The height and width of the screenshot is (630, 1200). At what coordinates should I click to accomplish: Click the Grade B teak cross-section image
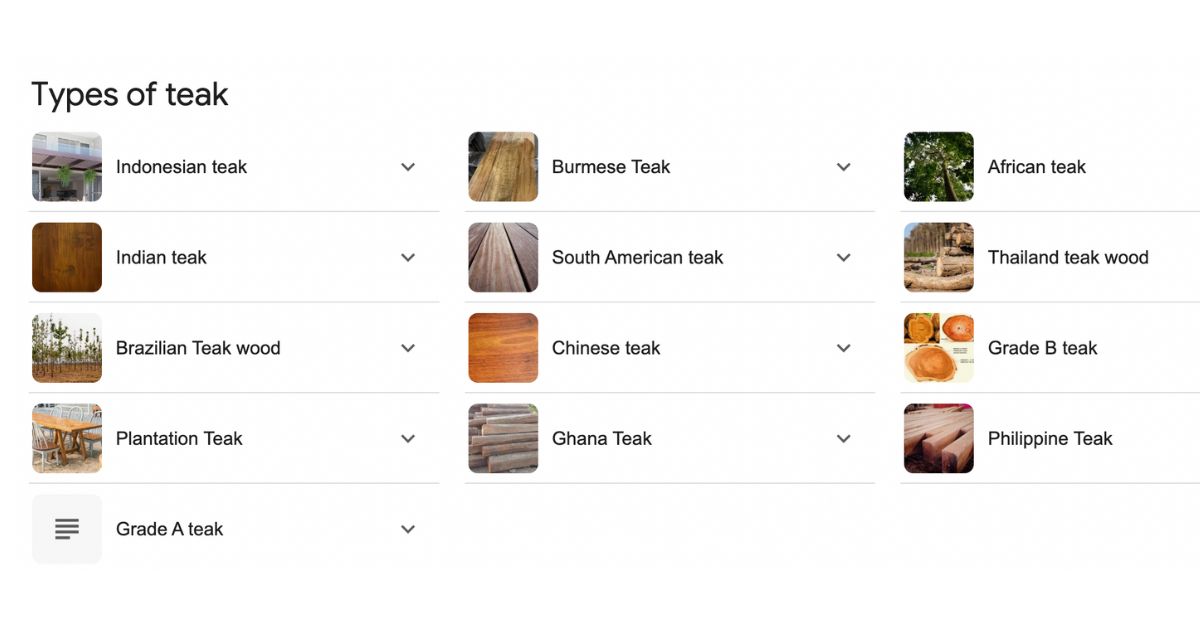tap(938, 347)
